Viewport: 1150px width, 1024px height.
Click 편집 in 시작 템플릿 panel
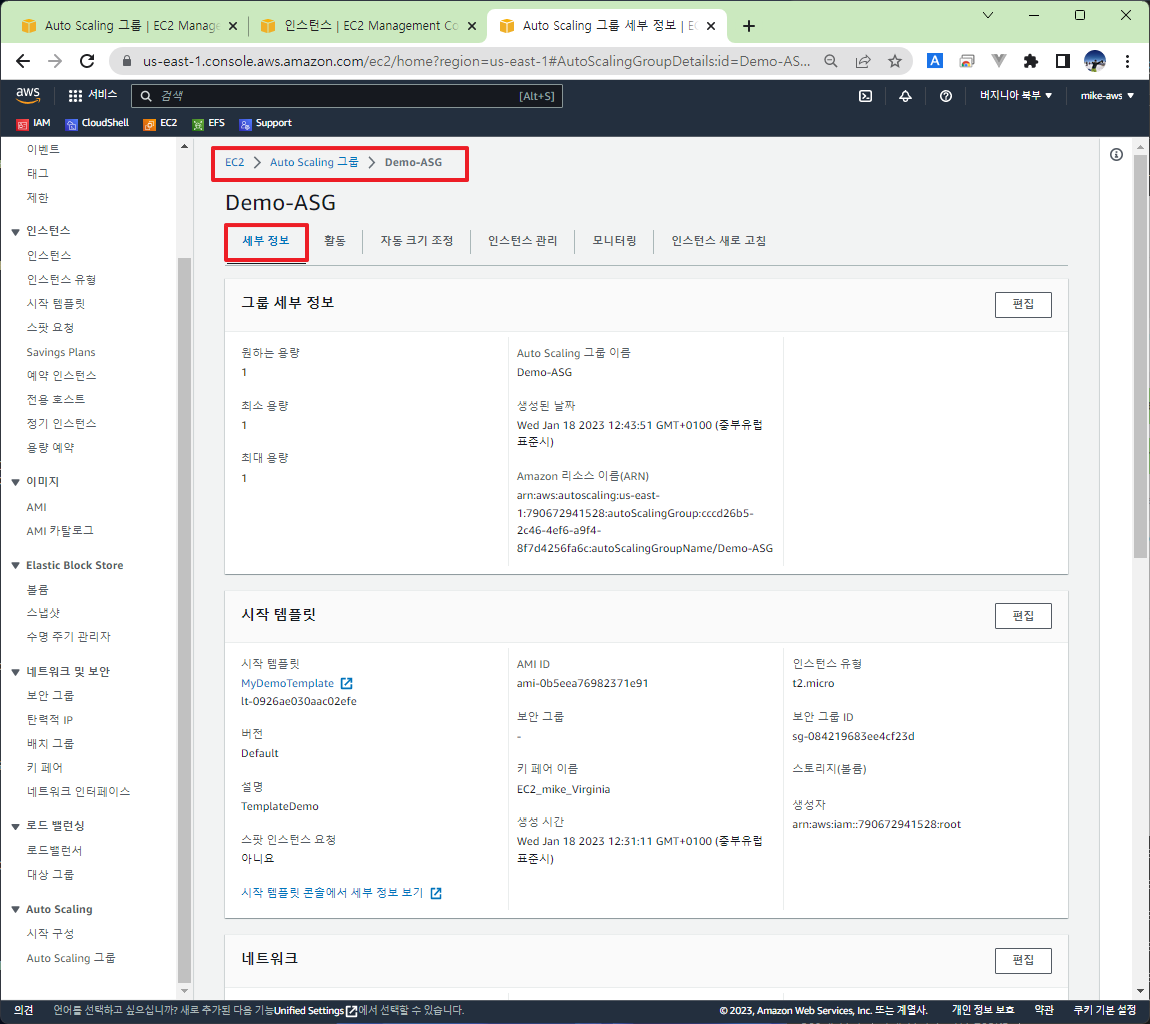1022,616
